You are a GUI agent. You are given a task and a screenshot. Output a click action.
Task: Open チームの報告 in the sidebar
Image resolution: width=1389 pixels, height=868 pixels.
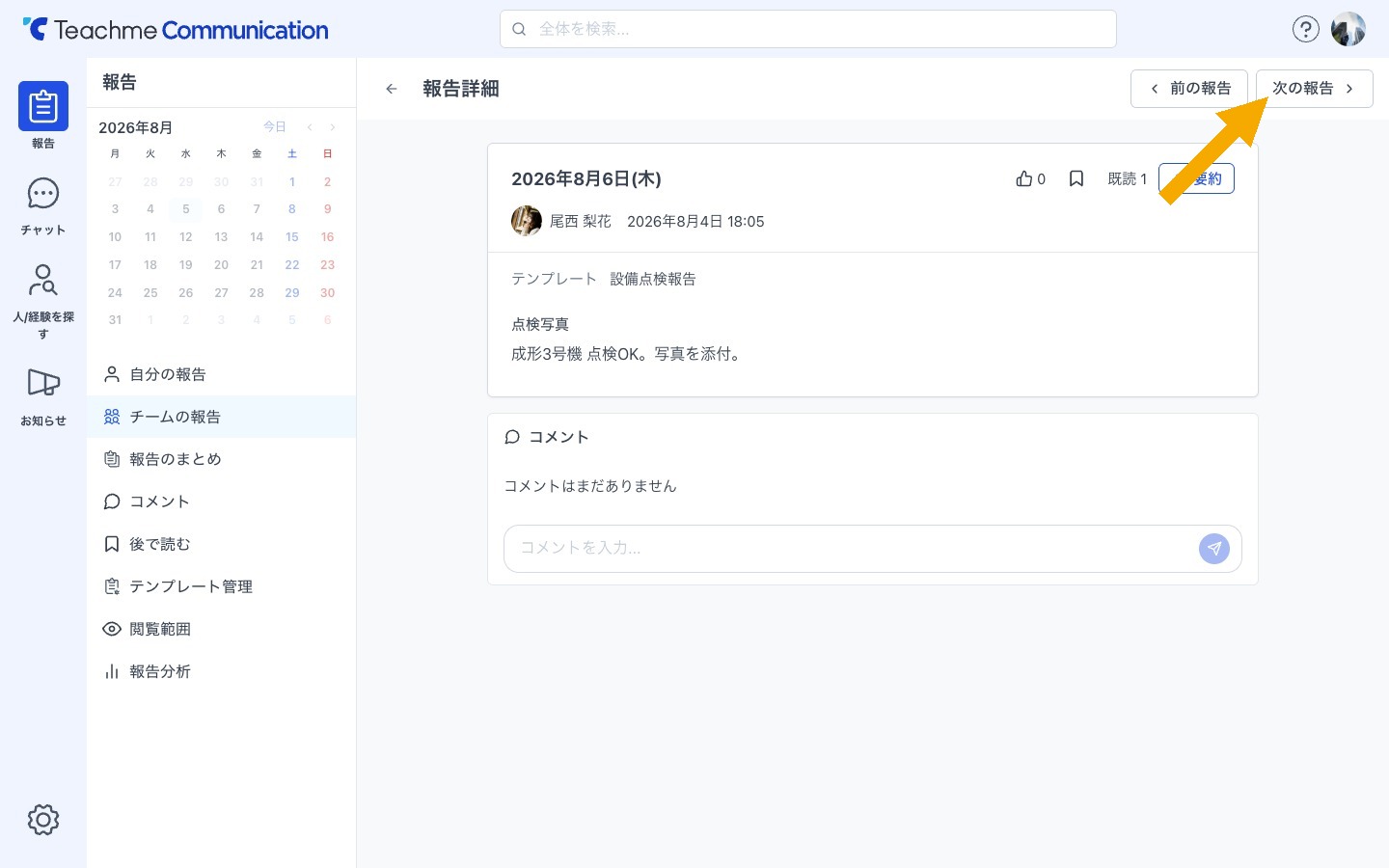click(221, 417)
